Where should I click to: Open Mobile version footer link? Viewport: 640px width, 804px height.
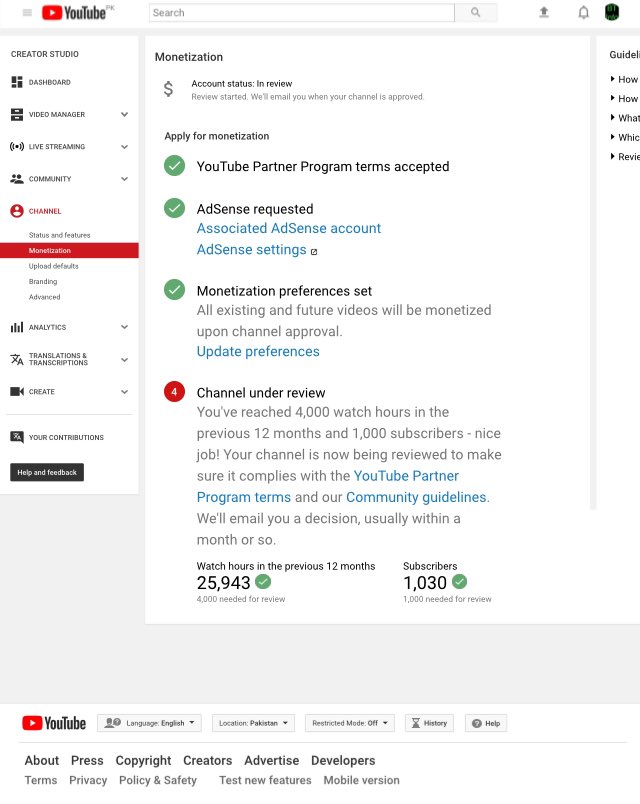362,780
